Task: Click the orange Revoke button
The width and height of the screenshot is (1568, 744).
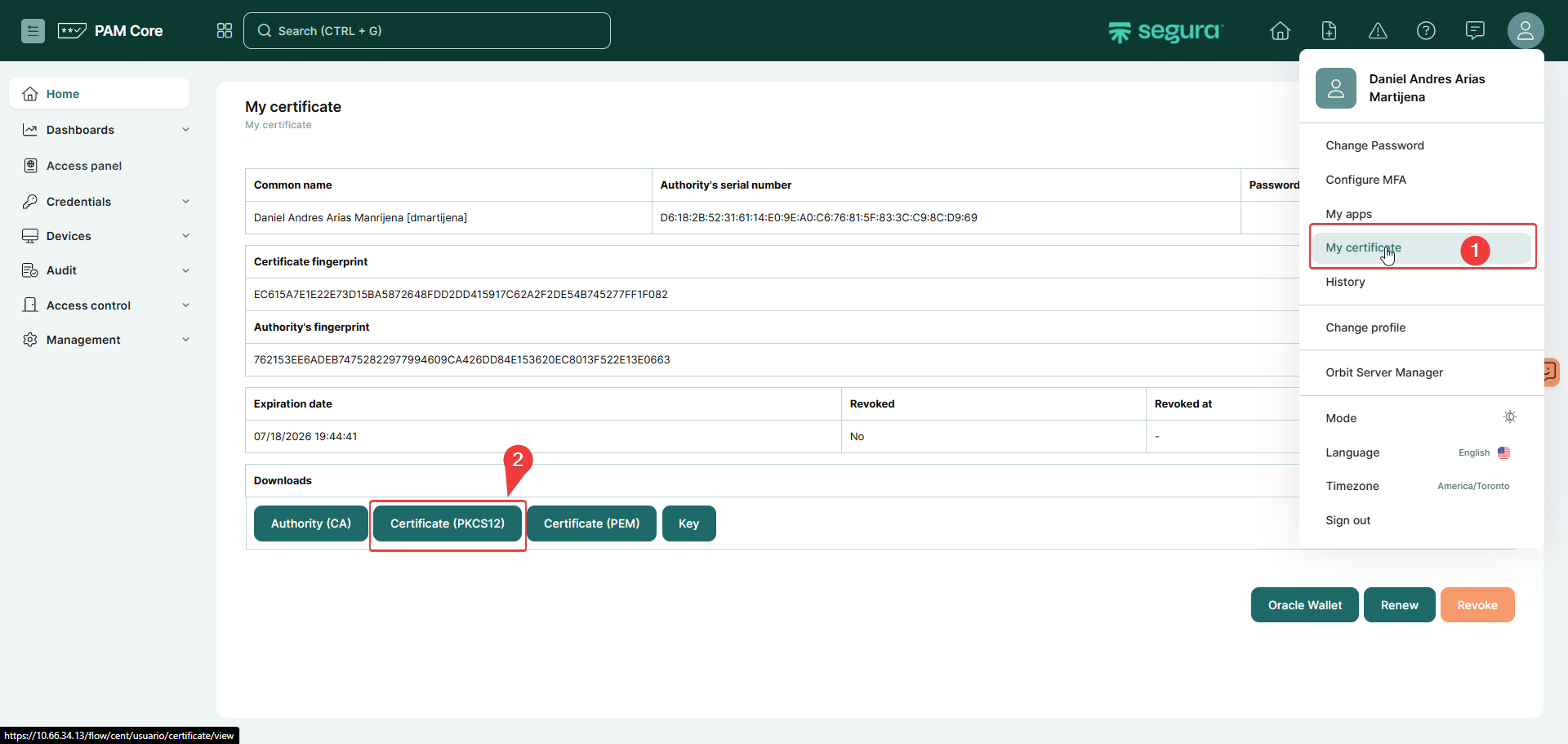Action: 1477,605
